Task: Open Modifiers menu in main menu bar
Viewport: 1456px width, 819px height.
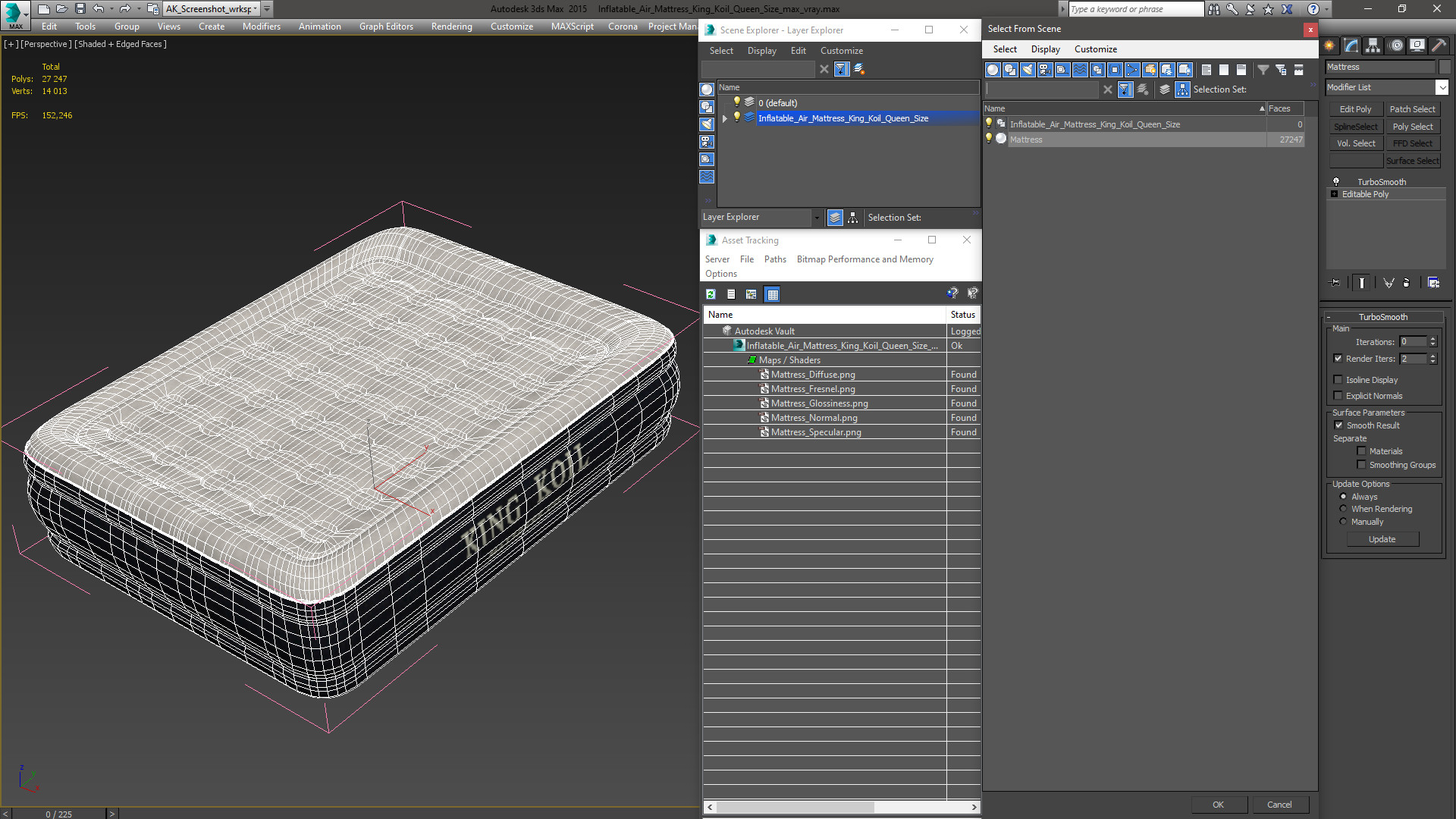Action: tap(261, 27)
